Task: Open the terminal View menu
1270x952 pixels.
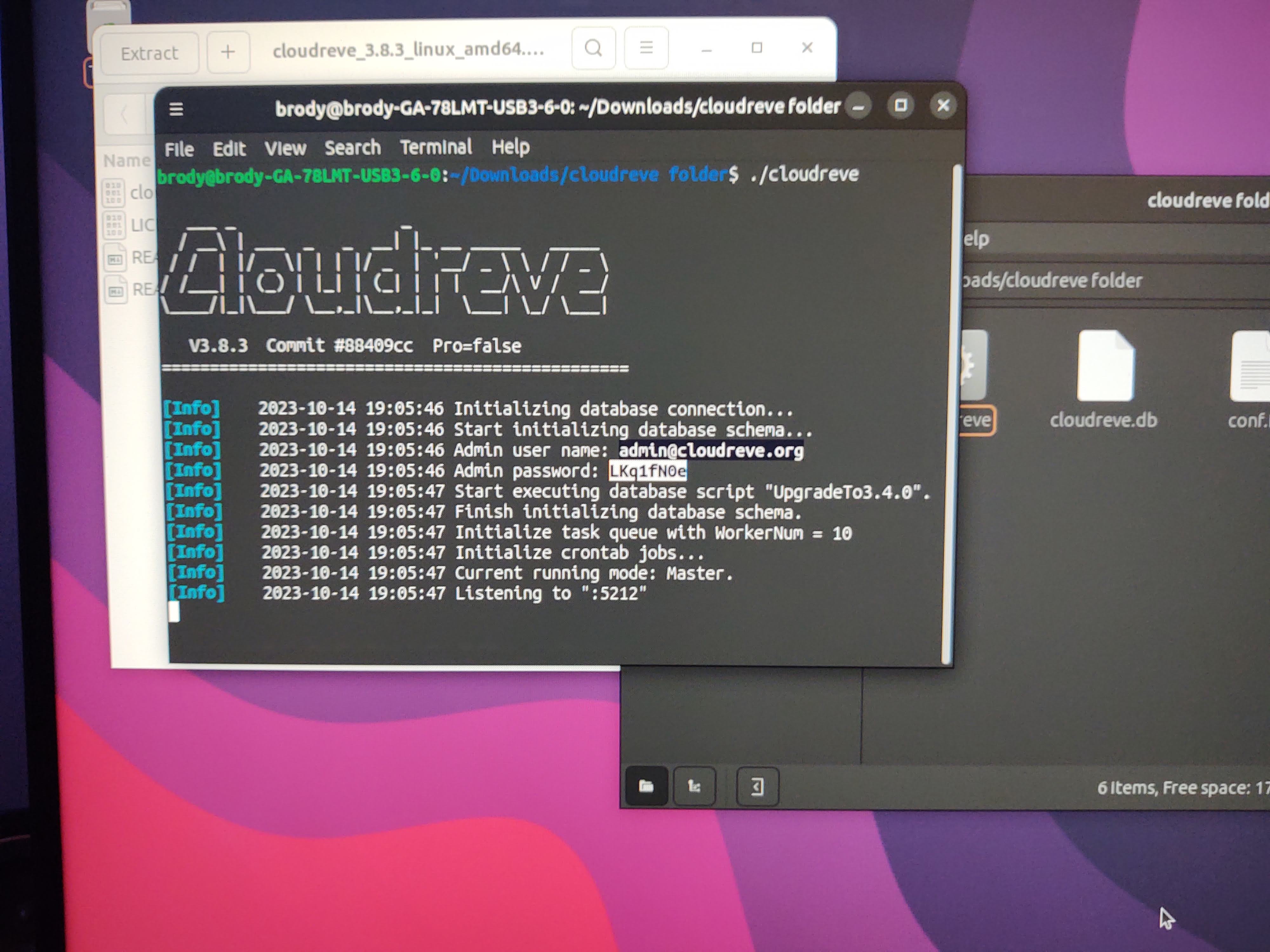Action: click(x=285, y=149)
